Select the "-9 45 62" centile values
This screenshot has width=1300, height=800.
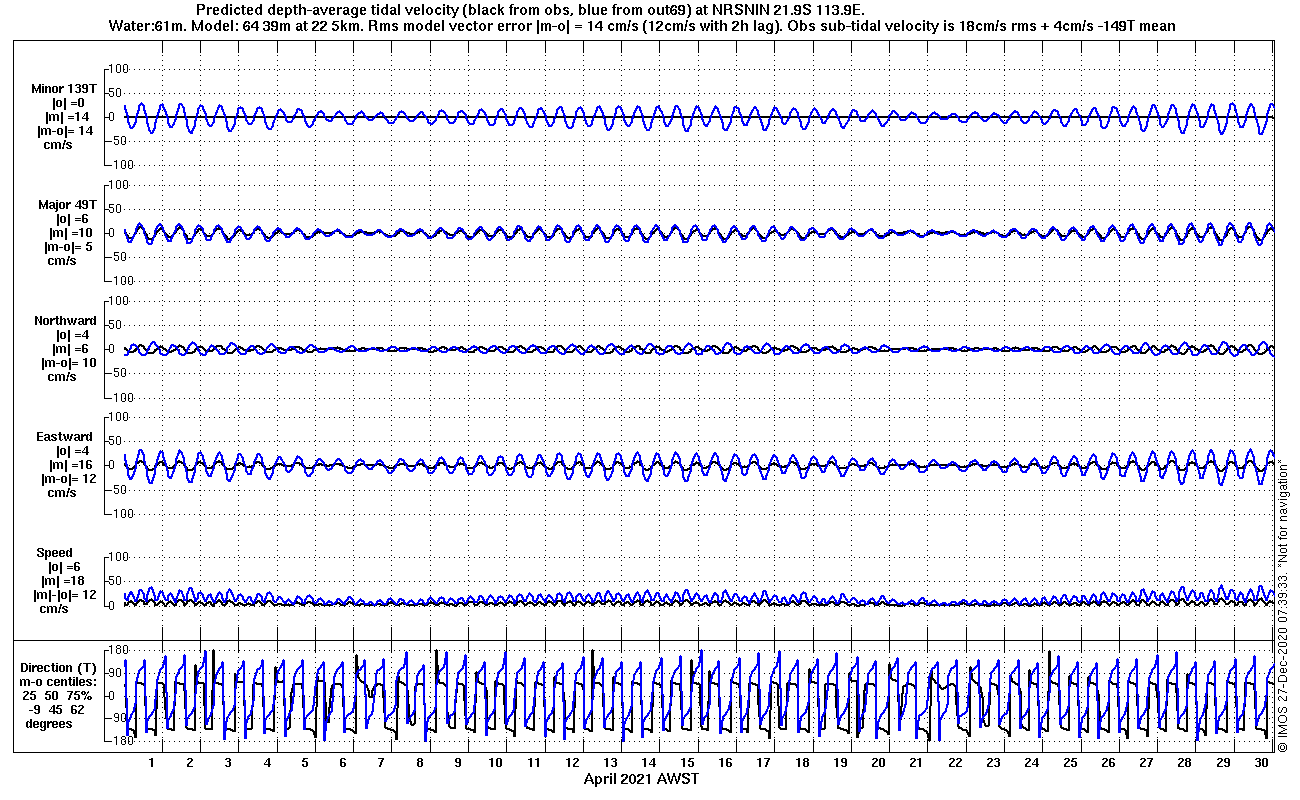[56, 710]
